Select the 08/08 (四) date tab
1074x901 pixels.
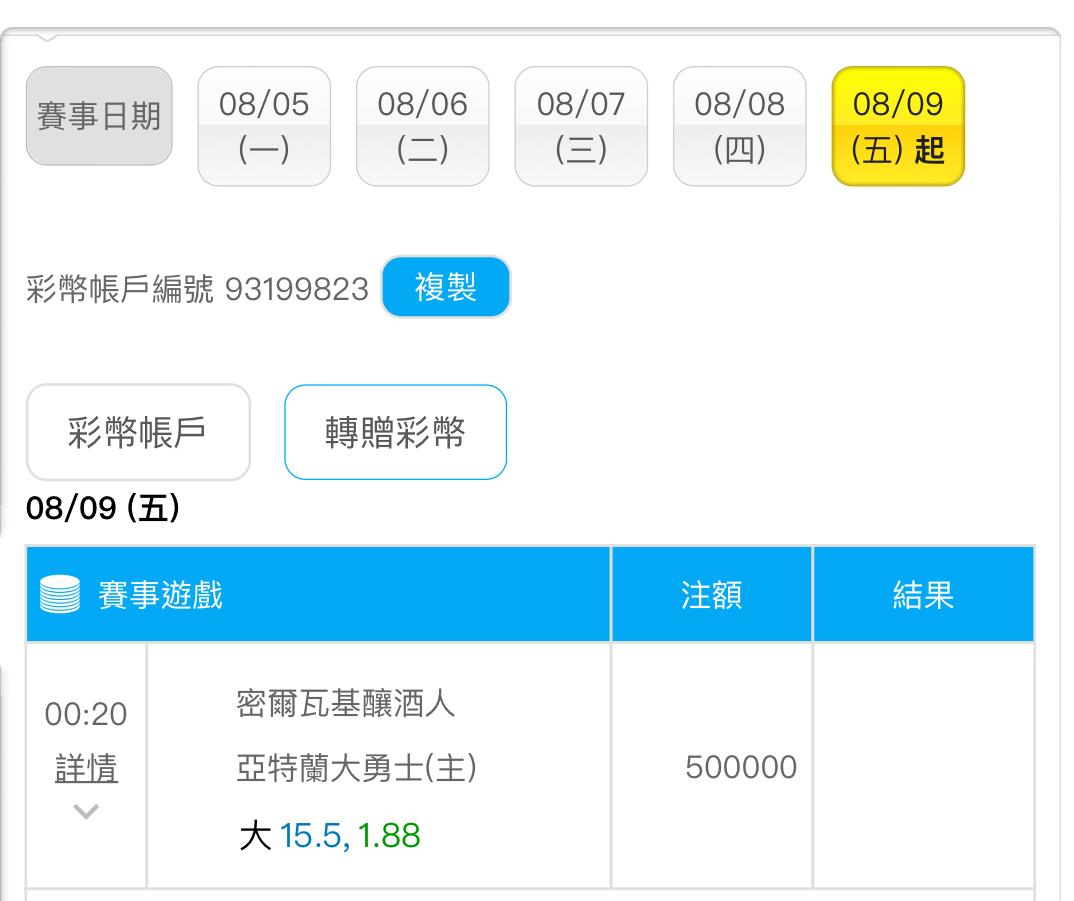point(740,126)
